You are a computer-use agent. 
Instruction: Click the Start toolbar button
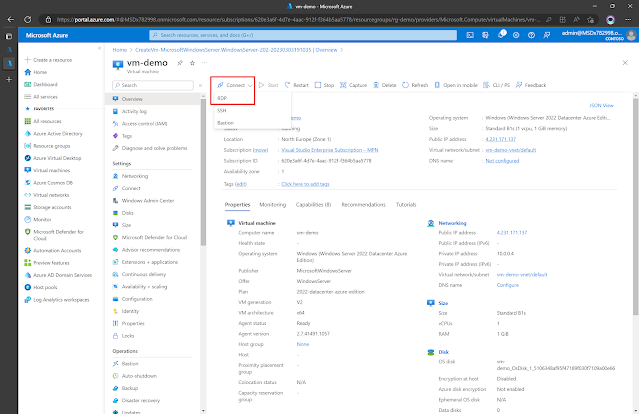[269, 85]
